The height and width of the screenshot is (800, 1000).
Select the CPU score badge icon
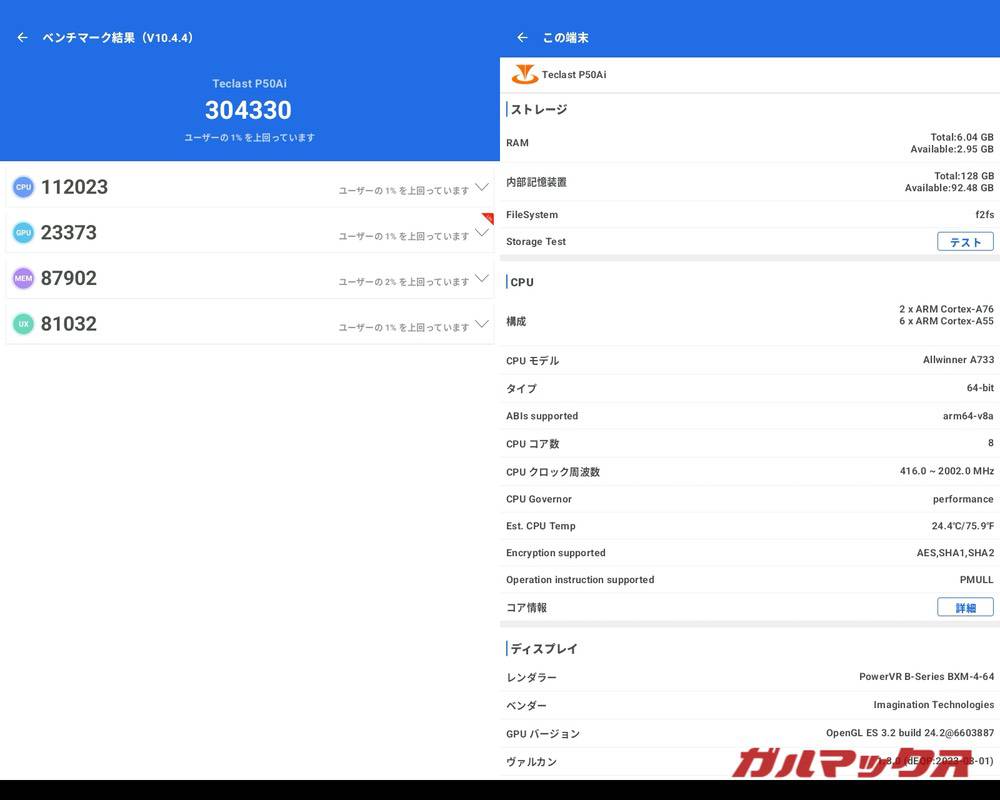(22, 187)
